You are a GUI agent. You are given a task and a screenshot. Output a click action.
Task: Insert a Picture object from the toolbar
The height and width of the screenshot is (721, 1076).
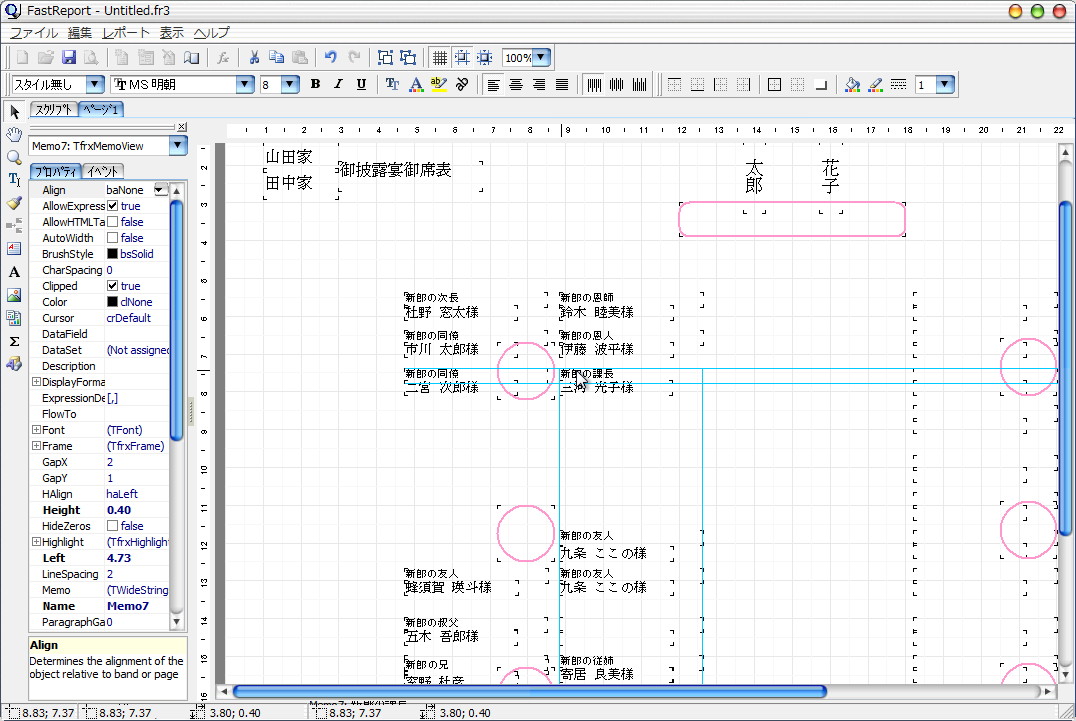(14, 295)
